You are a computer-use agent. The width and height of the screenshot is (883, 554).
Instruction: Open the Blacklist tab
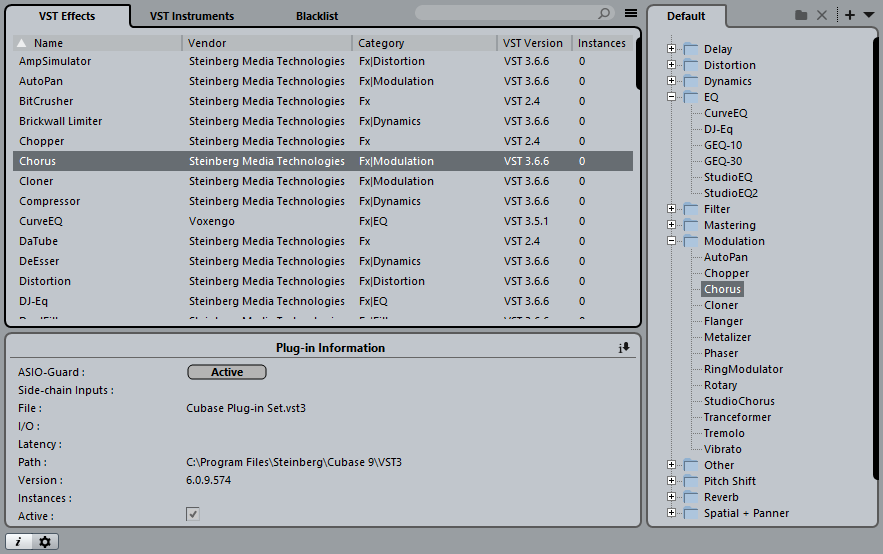coord(317,16)
